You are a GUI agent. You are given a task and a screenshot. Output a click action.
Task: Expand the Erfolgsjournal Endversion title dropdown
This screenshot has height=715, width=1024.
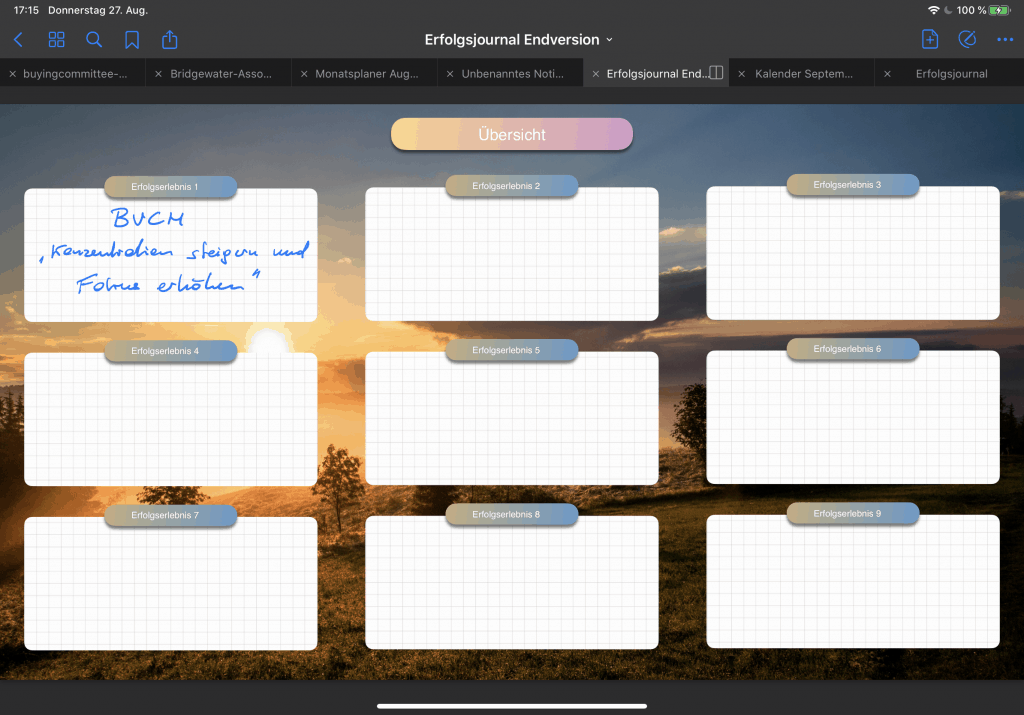point(518,40)
